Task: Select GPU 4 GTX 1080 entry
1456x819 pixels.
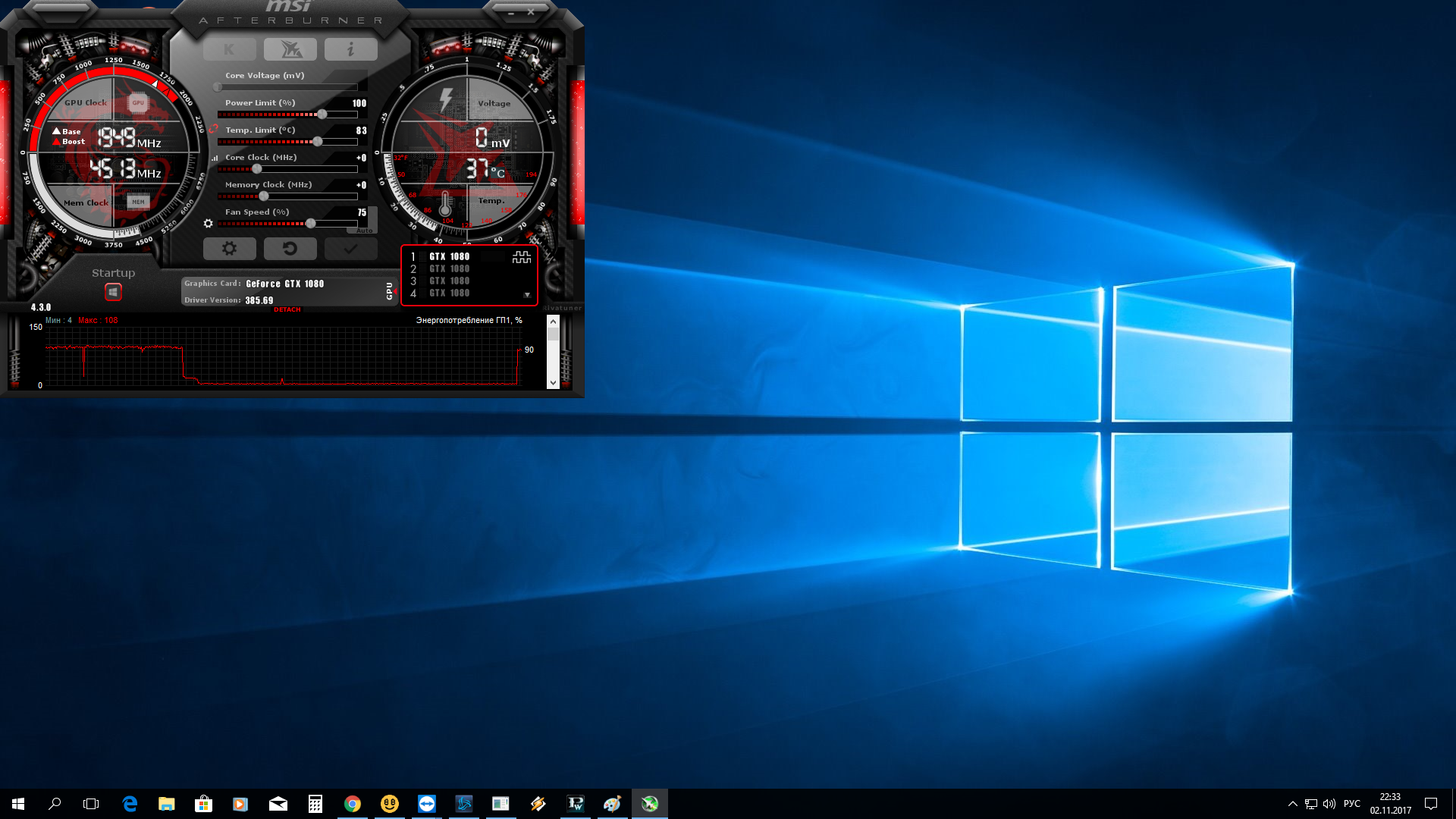Action: [x=449, y=293]
